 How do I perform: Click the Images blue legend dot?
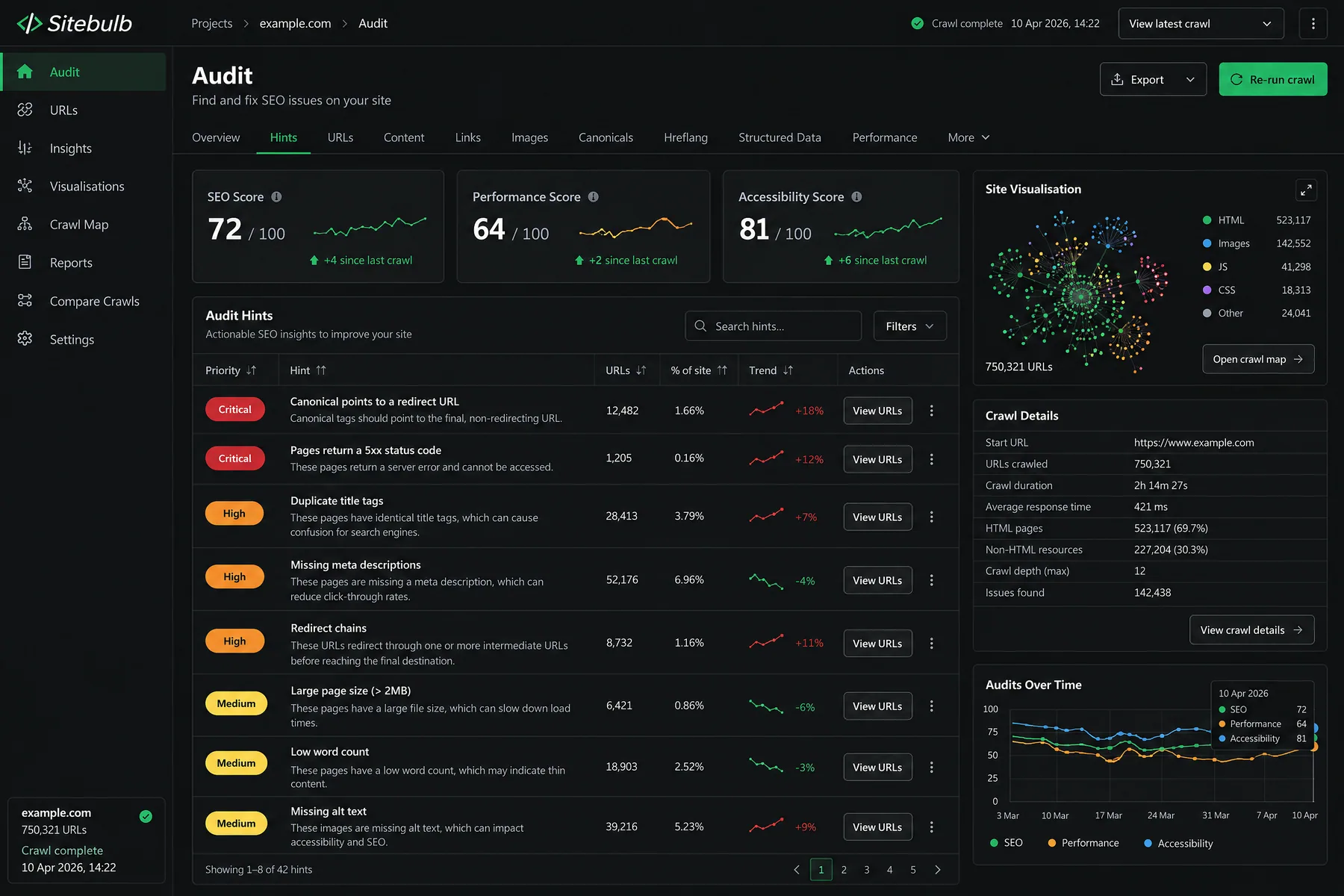pyautogui.click(x=1207, y=243)
